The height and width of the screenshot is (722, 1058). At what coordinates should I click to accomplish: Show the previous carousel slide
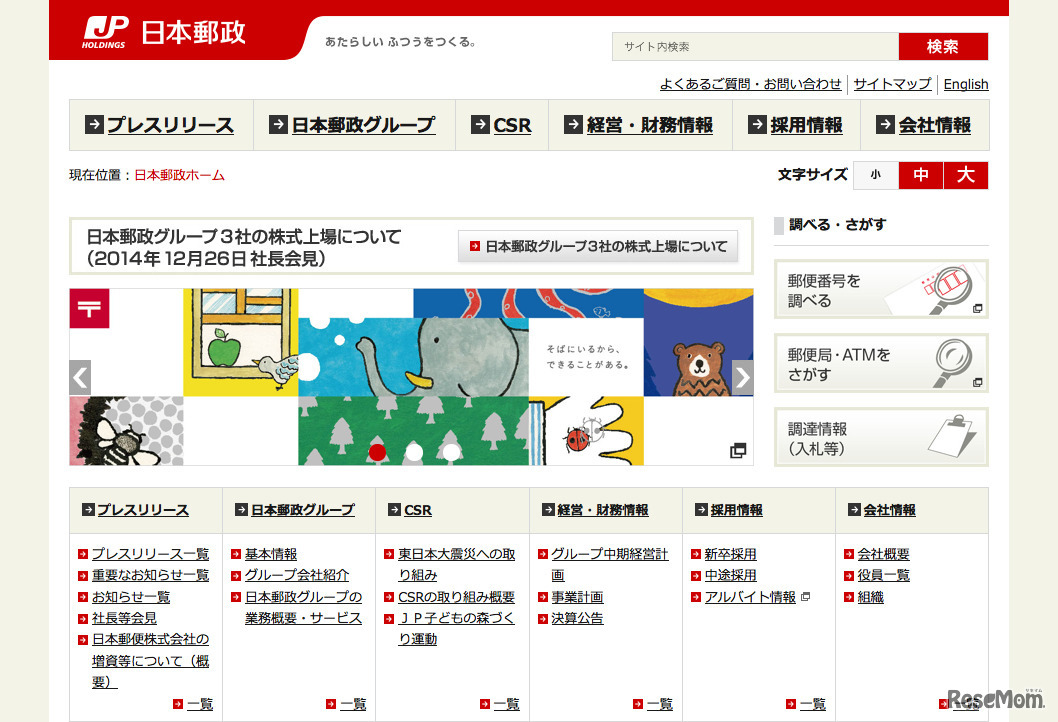pos(80,377)
